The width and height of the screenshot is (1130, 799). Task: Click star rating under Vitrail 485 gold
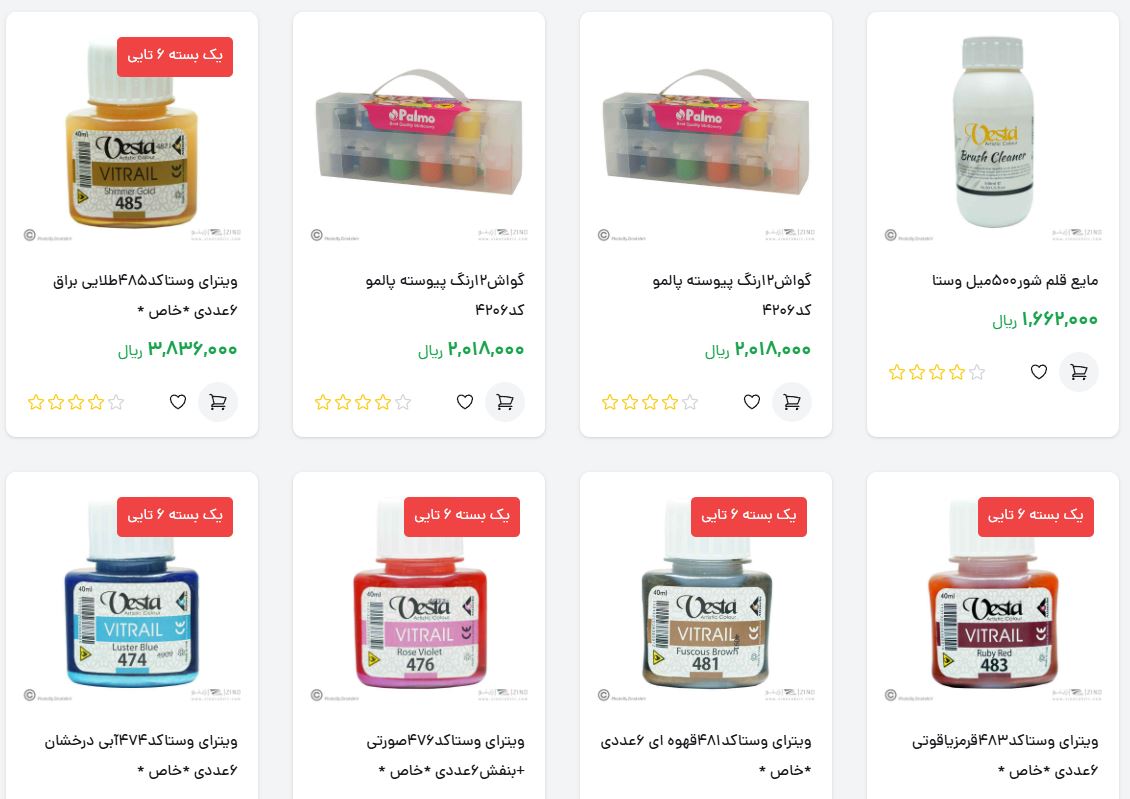coord(76,403)
